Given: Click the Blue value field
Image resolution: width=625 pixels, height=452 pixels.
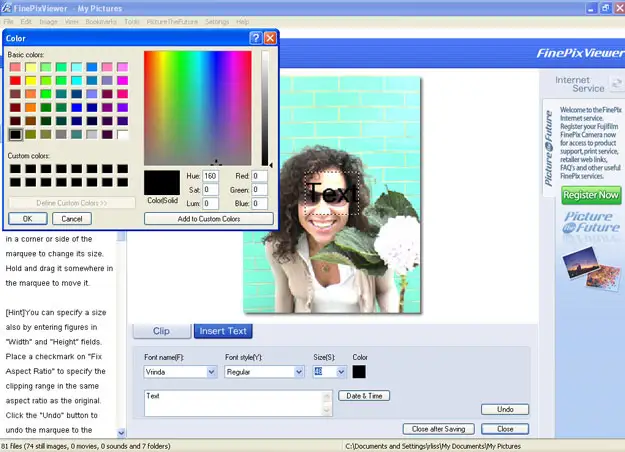Looking at the screenshot, I should [259, 203].
